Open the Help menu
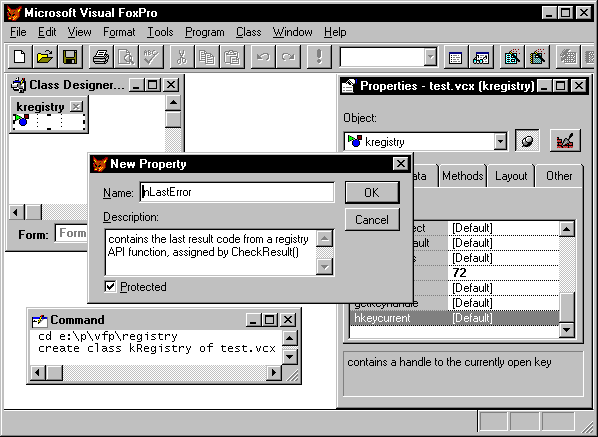This screenshot has height=437, width=598. click(335, 32)
